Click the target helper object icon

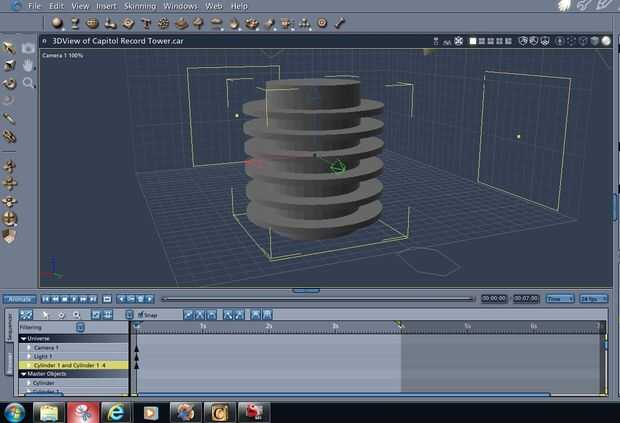tap(322, 23)
